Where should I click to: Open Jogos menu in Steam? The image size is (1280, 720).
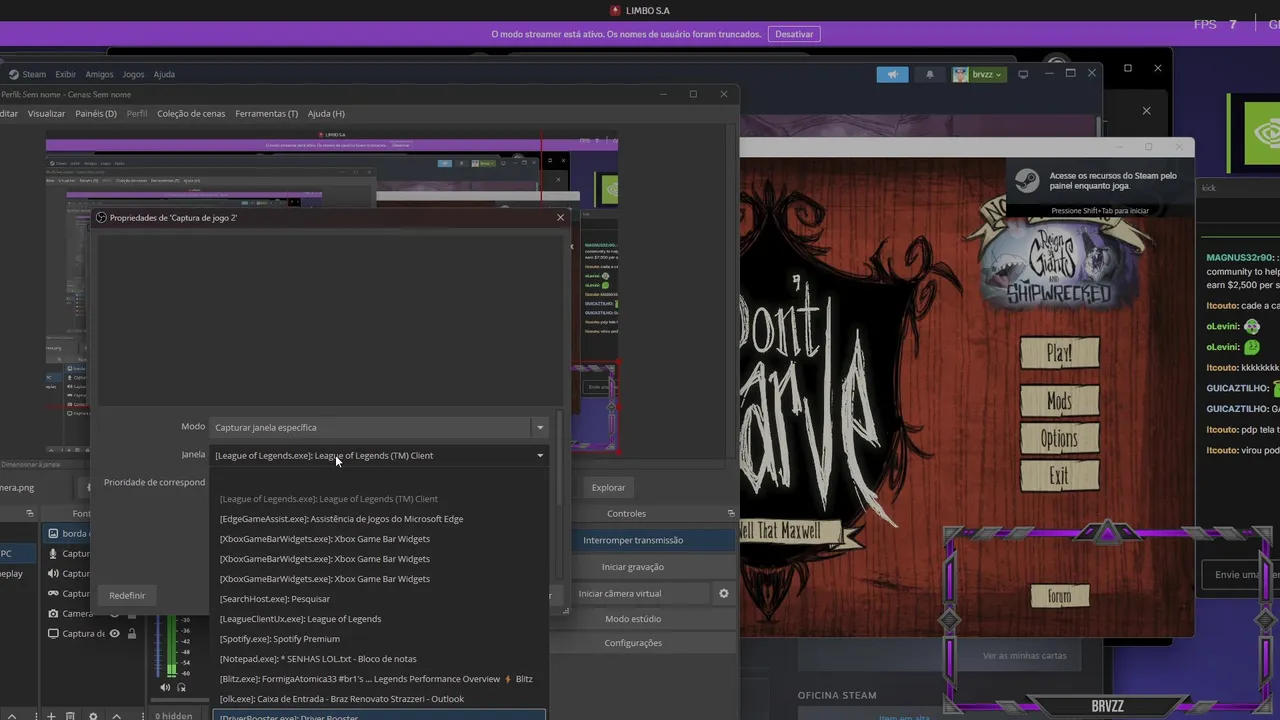click(133, 74)
